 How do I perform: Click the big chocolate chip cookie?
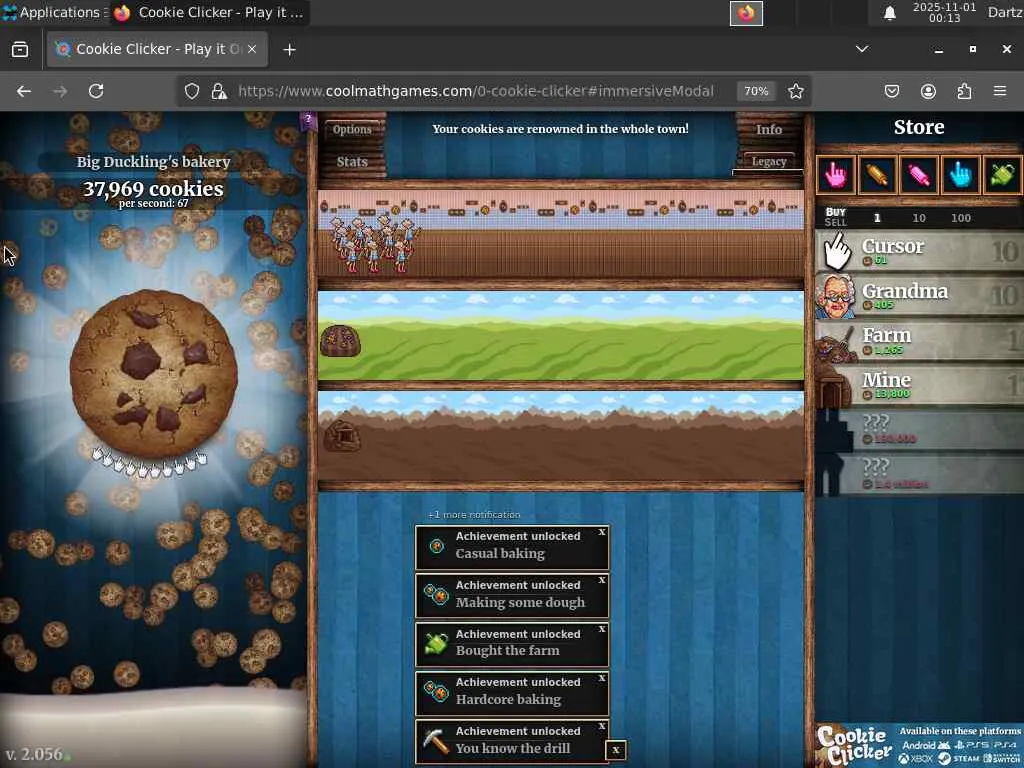(x=153, y=374)
